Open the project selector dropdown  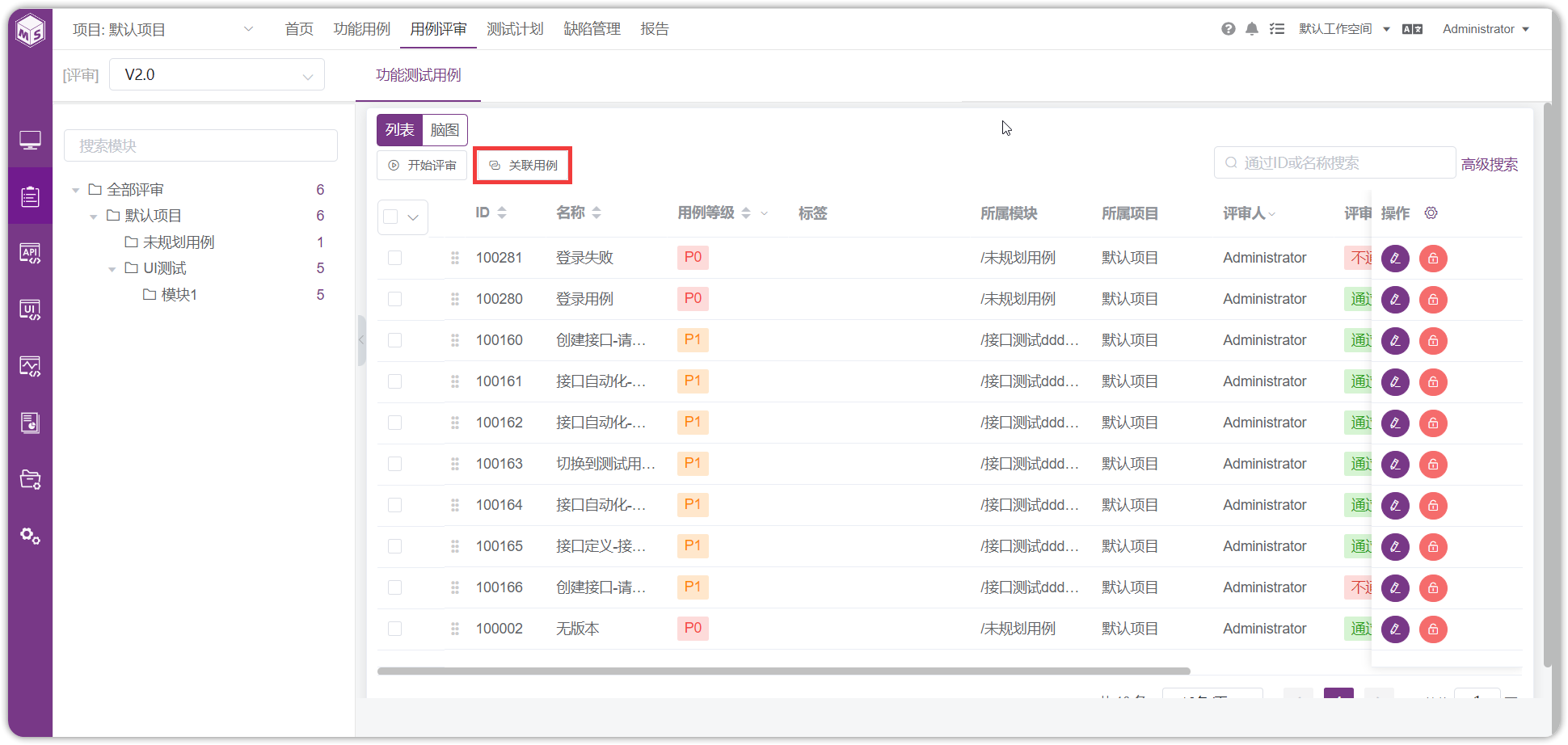[162, 30]
